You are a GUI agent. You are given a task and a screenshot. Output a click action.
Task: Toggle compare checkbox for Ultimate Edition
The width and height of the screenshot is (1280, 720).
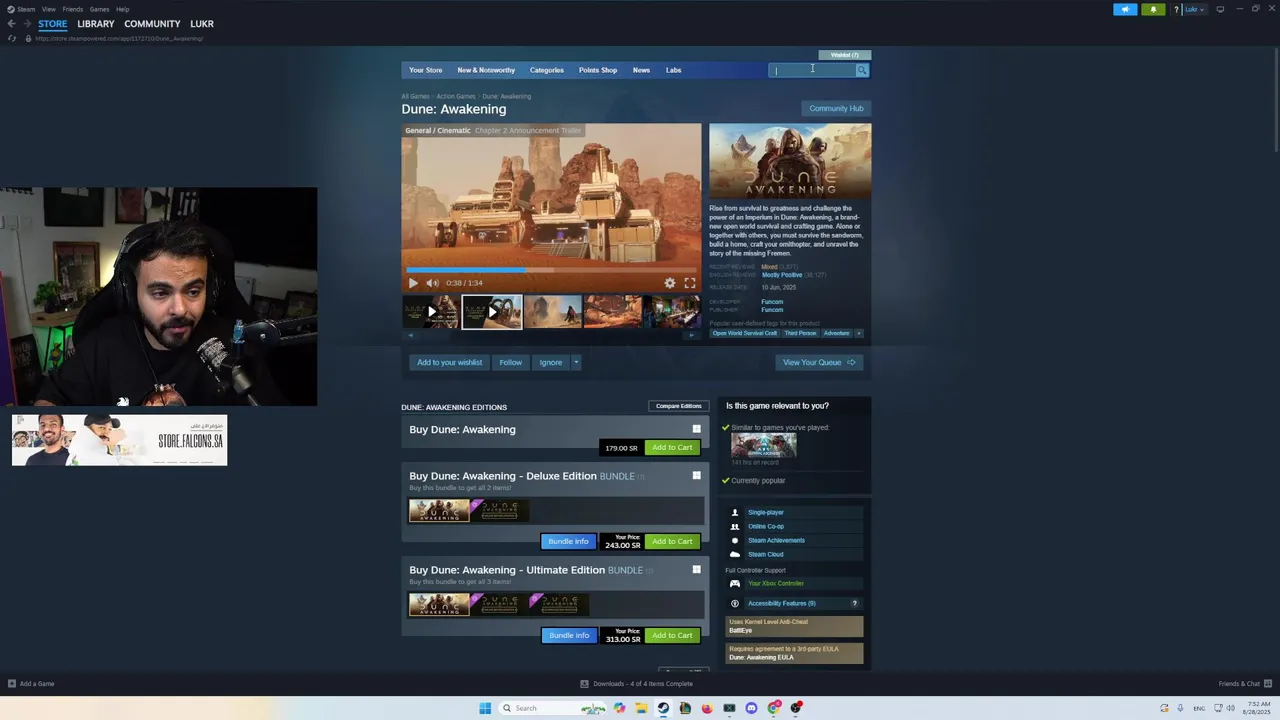[x=697, y=569]
